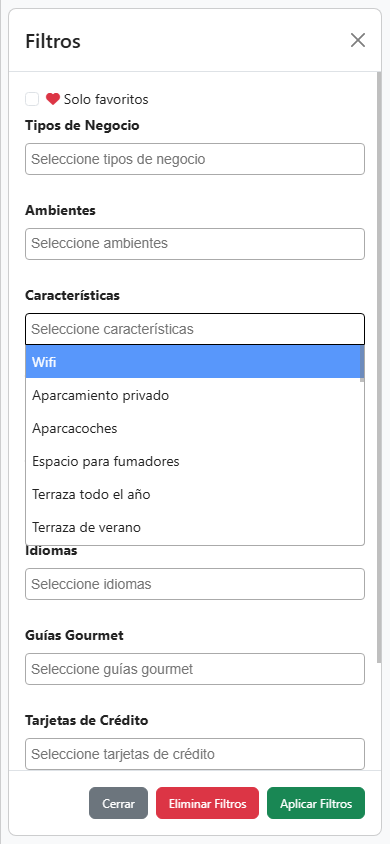Screen dimensions: 390x844
Task: Click the red heart favorites icon
Action: (x=53, y=99)
